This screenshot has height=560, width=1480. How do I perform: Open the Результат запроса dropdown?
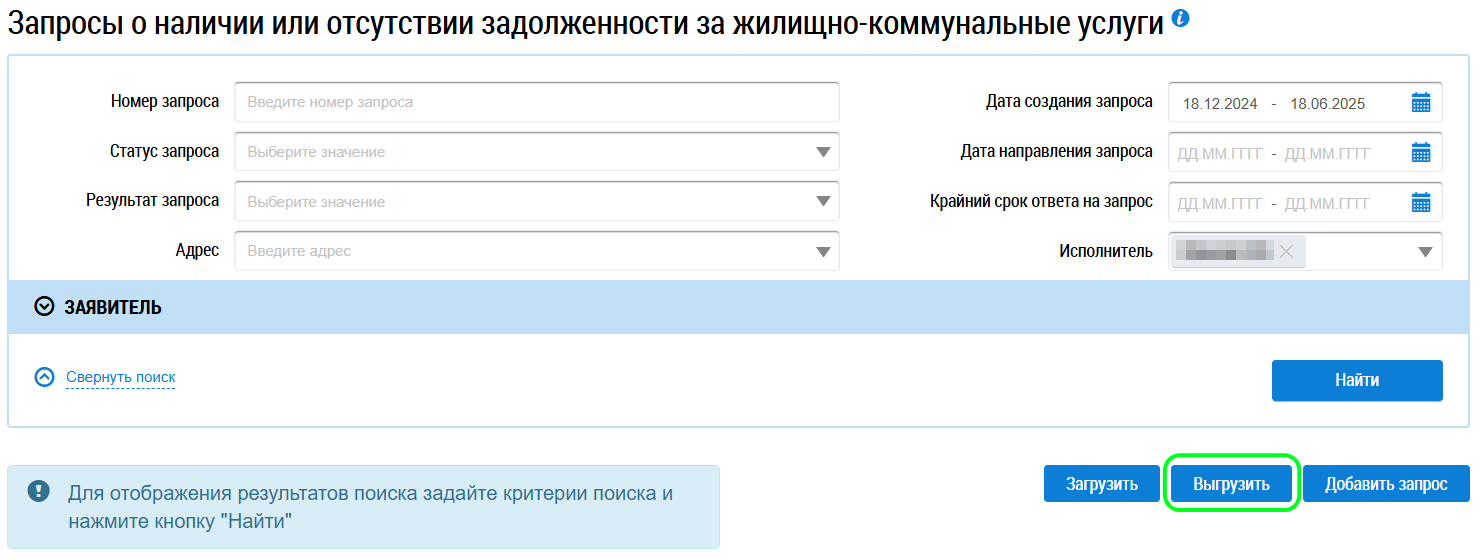[x=823, y=202]
